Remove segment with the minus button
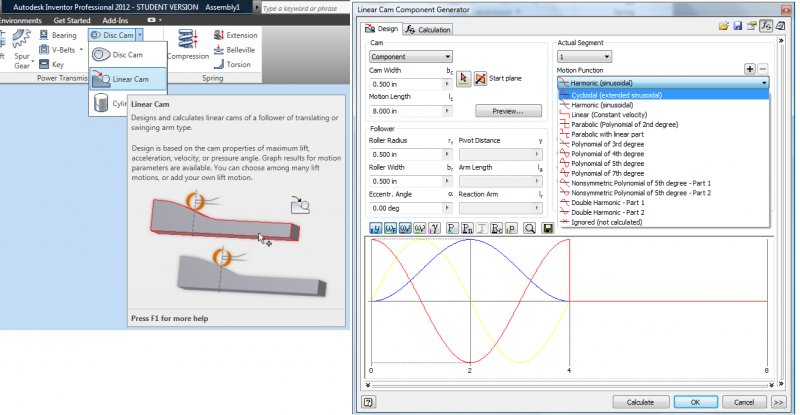 click(762, 69)
